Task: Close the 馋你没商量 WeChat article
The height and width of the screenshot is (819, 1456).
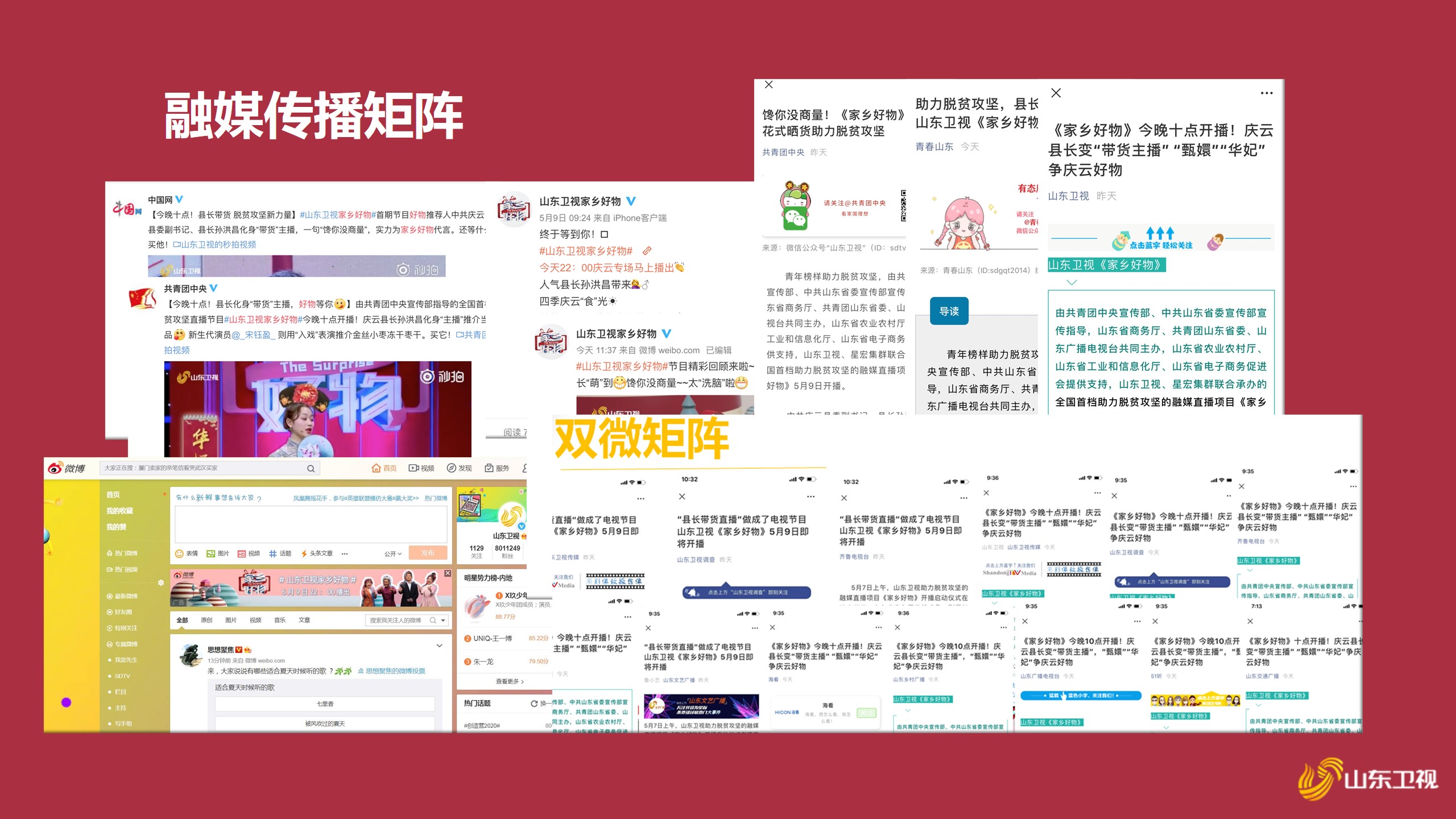Action: pyautogui.click(x=769, y=85)
